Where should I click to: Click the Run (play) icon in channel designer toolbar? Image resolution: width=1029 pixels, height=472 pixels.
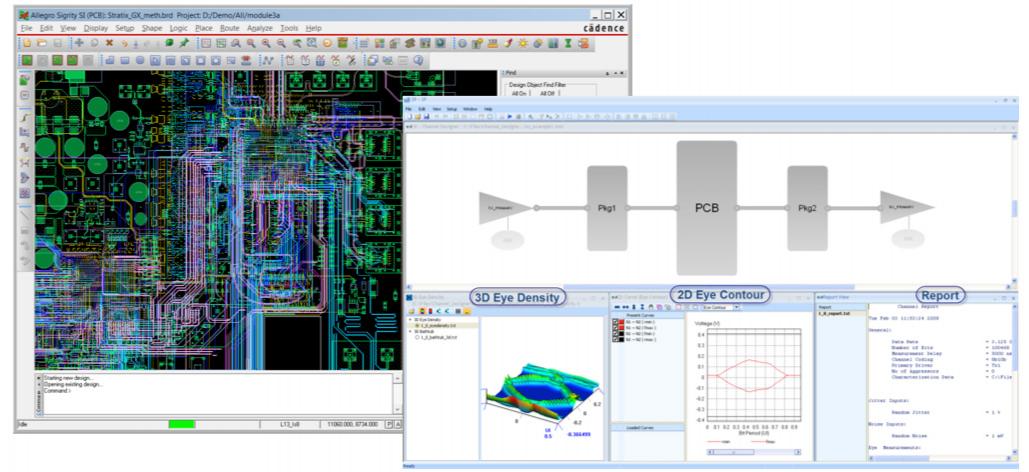pos(510,116)
